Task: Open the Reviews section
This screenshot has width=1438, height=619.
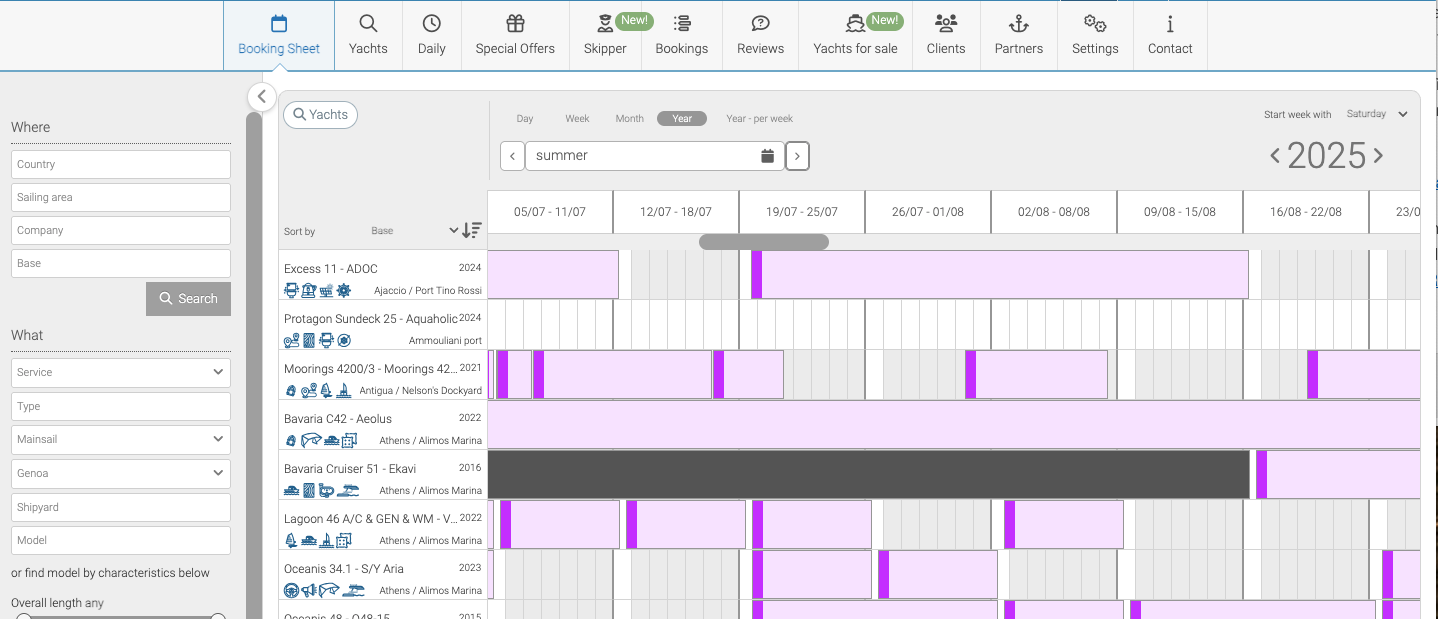Action: click(x=760, y=35)
